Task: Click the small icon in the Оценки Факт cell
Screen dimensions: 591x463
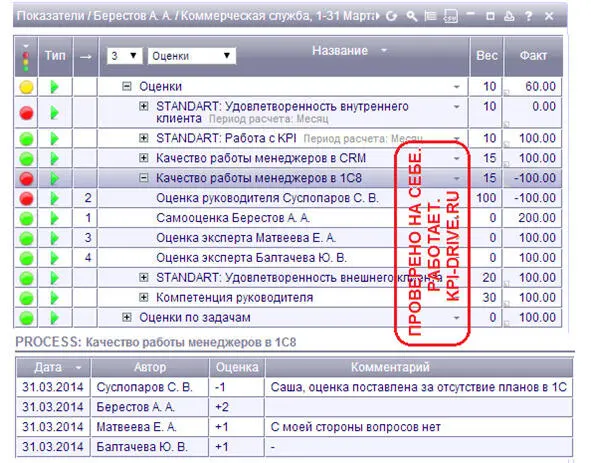Action: tap(507, 92)
